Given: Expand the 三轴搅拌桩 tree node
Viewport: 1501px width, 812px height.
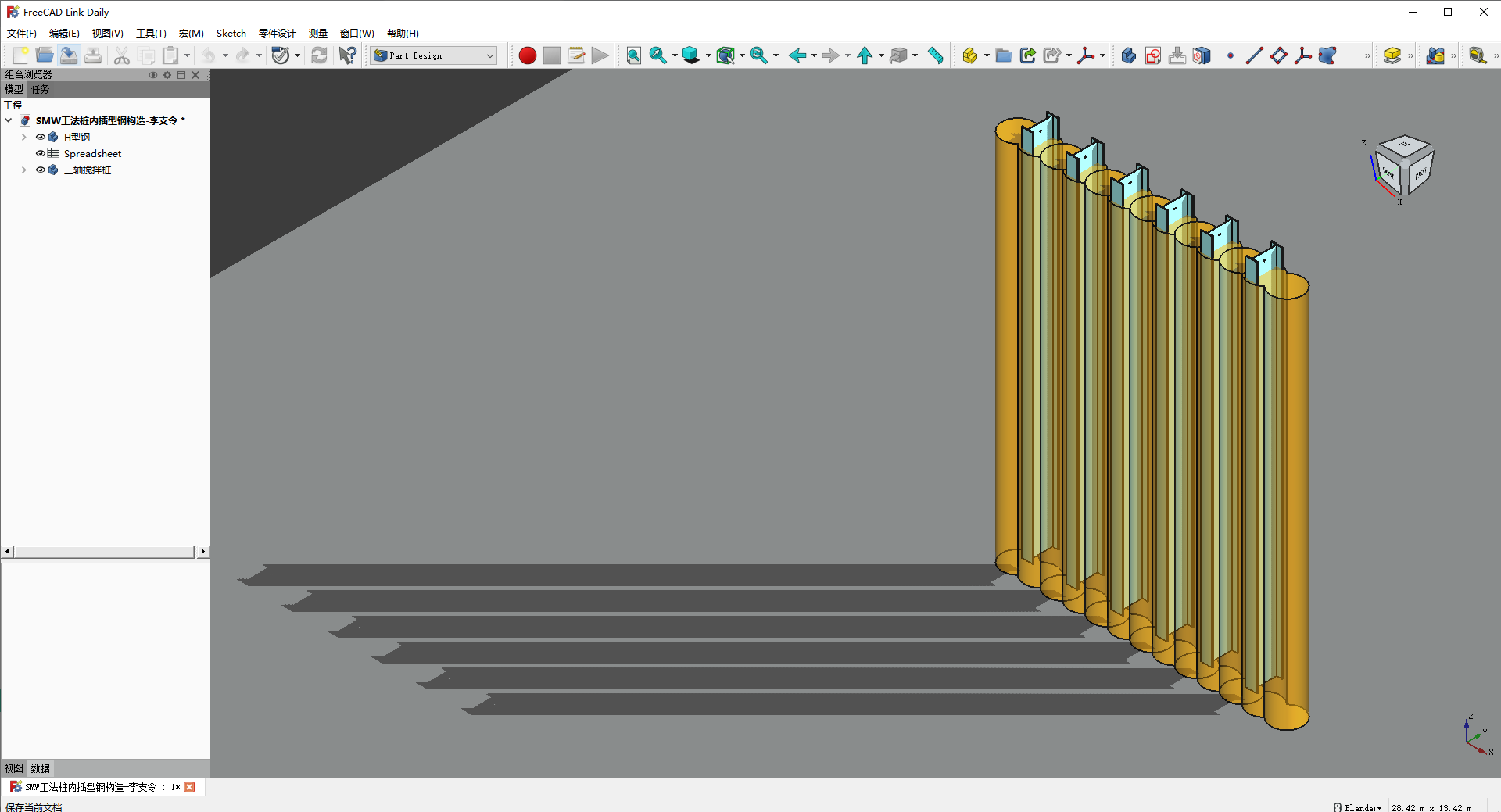Looking at the screenshot, I should point(24,170).
